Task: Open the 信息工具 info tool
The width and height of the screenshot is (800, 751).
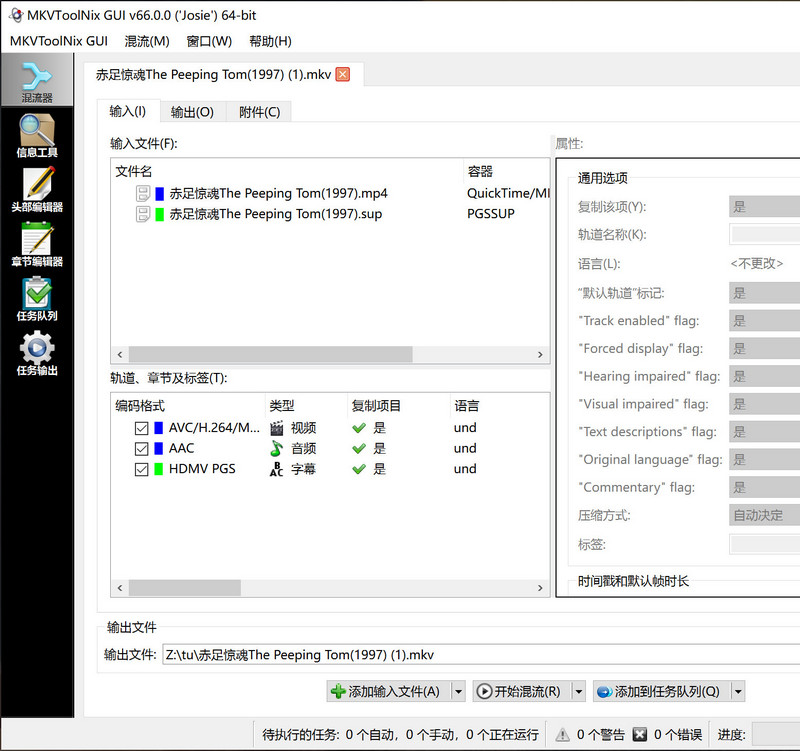Action: [x=37, y=136]
